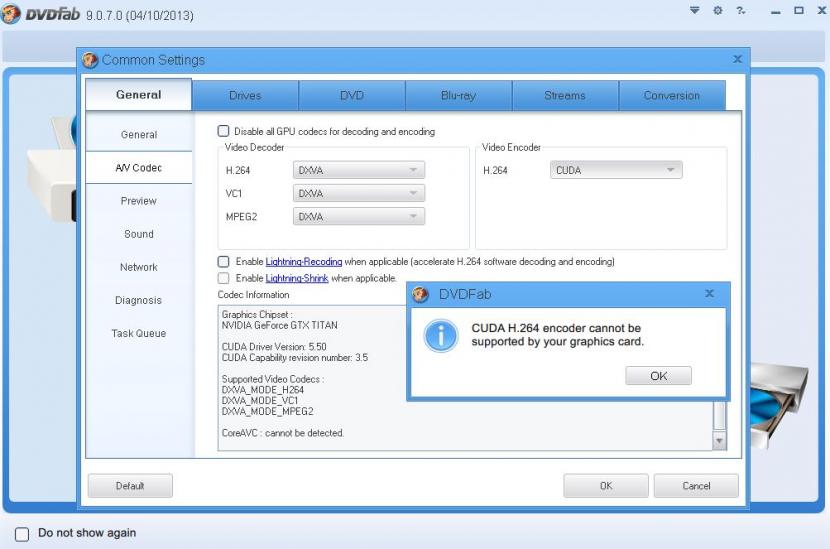
Task: Check the Do not show again box
Action: pyautogui.click(x=22, y=534)
